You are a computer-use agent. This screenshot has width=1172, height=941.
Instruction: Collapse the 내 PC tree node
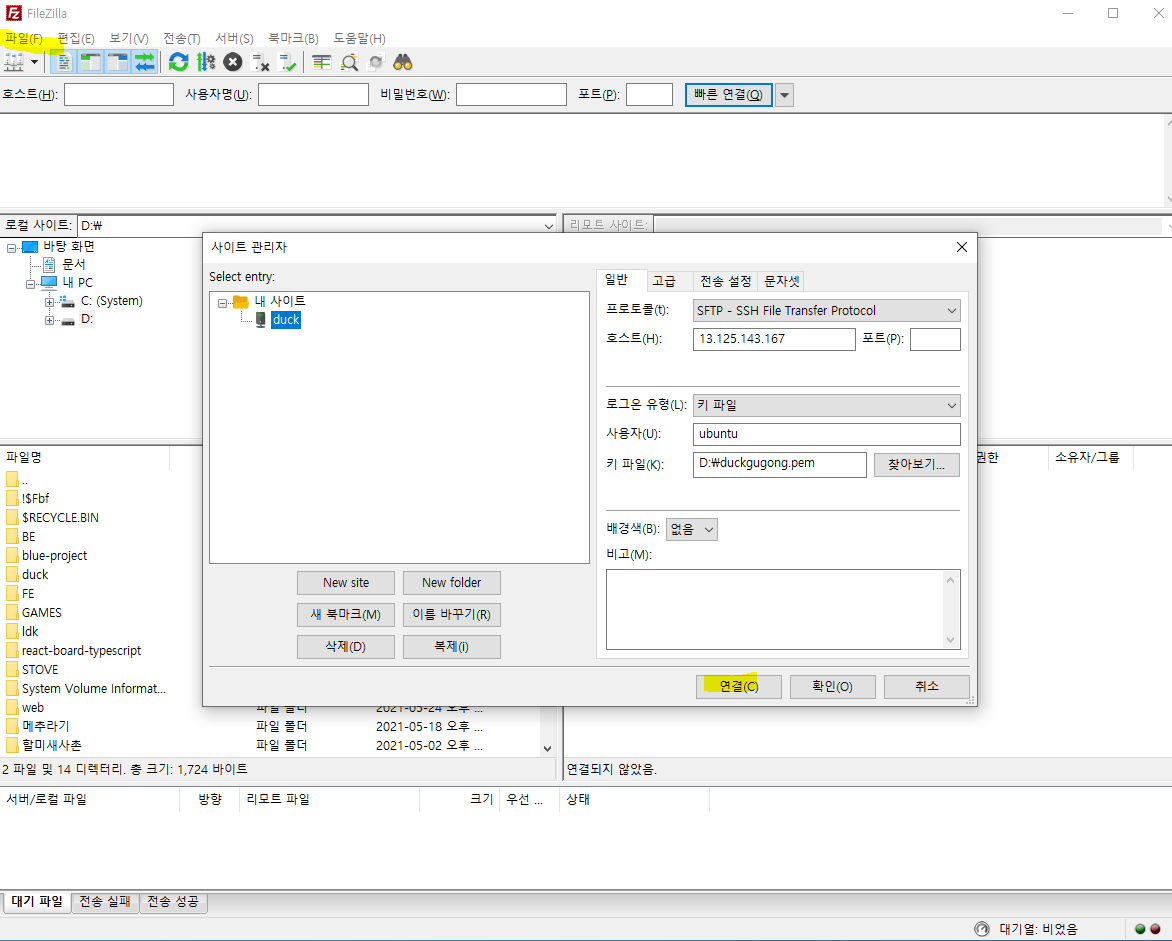pos(30,283)
